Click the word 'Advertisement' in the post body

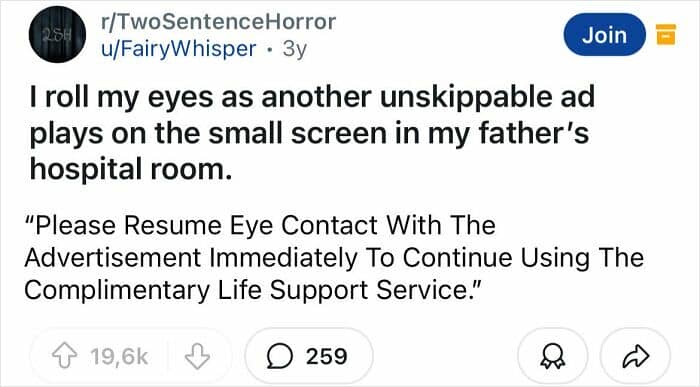(113, 258)
